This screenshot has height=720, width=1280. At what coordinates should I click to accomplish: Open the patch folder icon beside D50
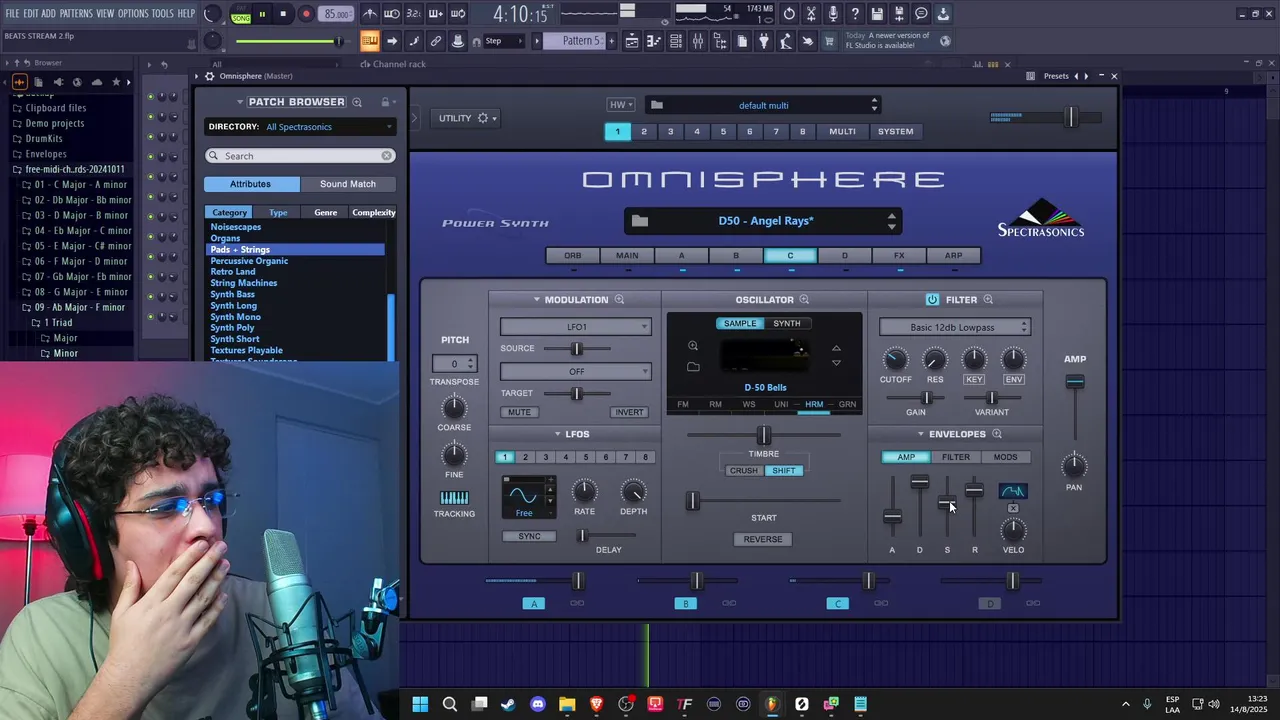(640, 221)
